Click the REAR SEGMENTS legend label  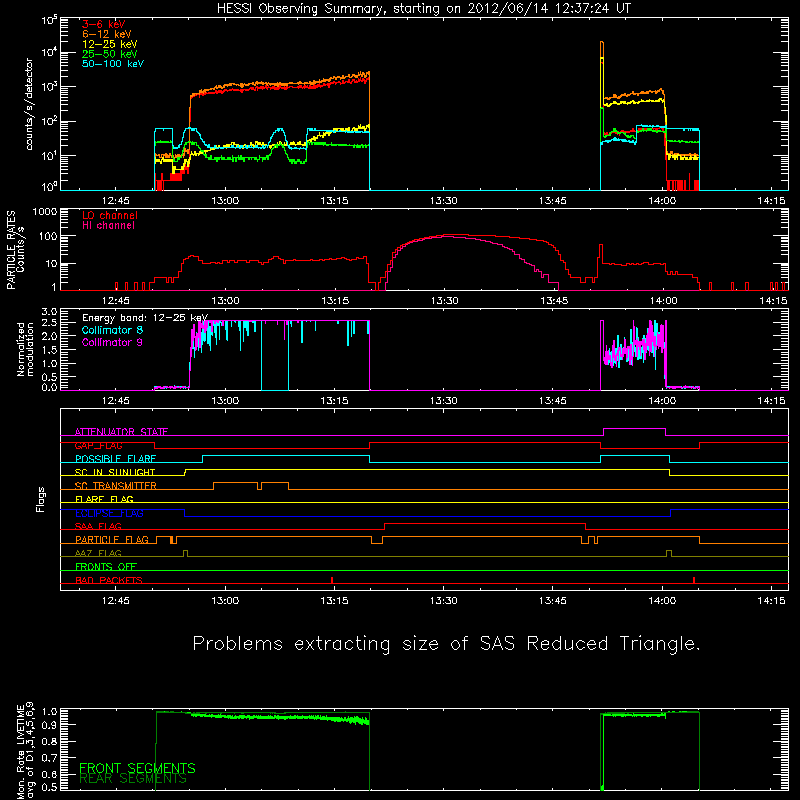pos(133,779)
